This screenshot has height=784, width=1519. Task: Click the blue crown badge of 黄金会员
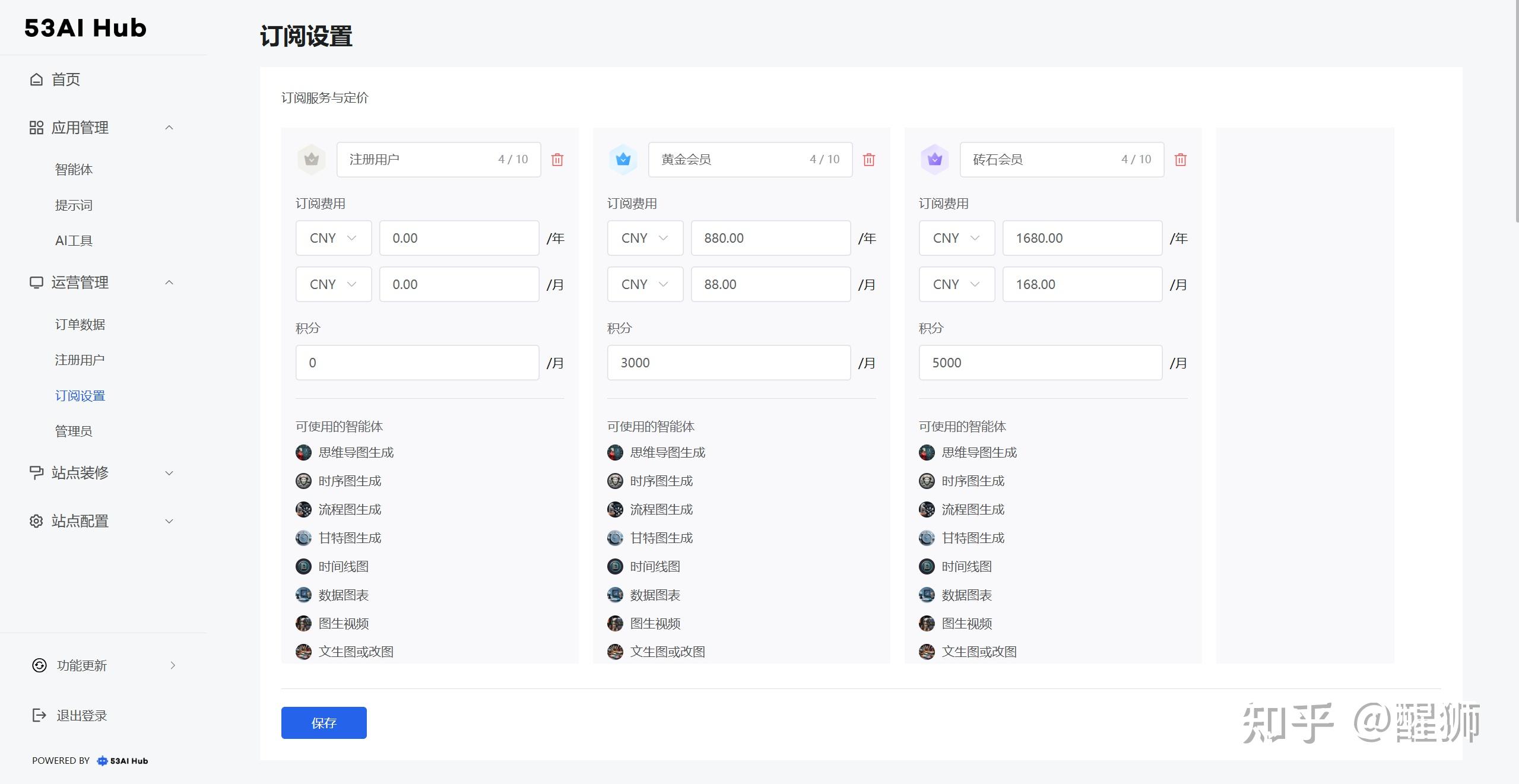[x=623, y=159]
